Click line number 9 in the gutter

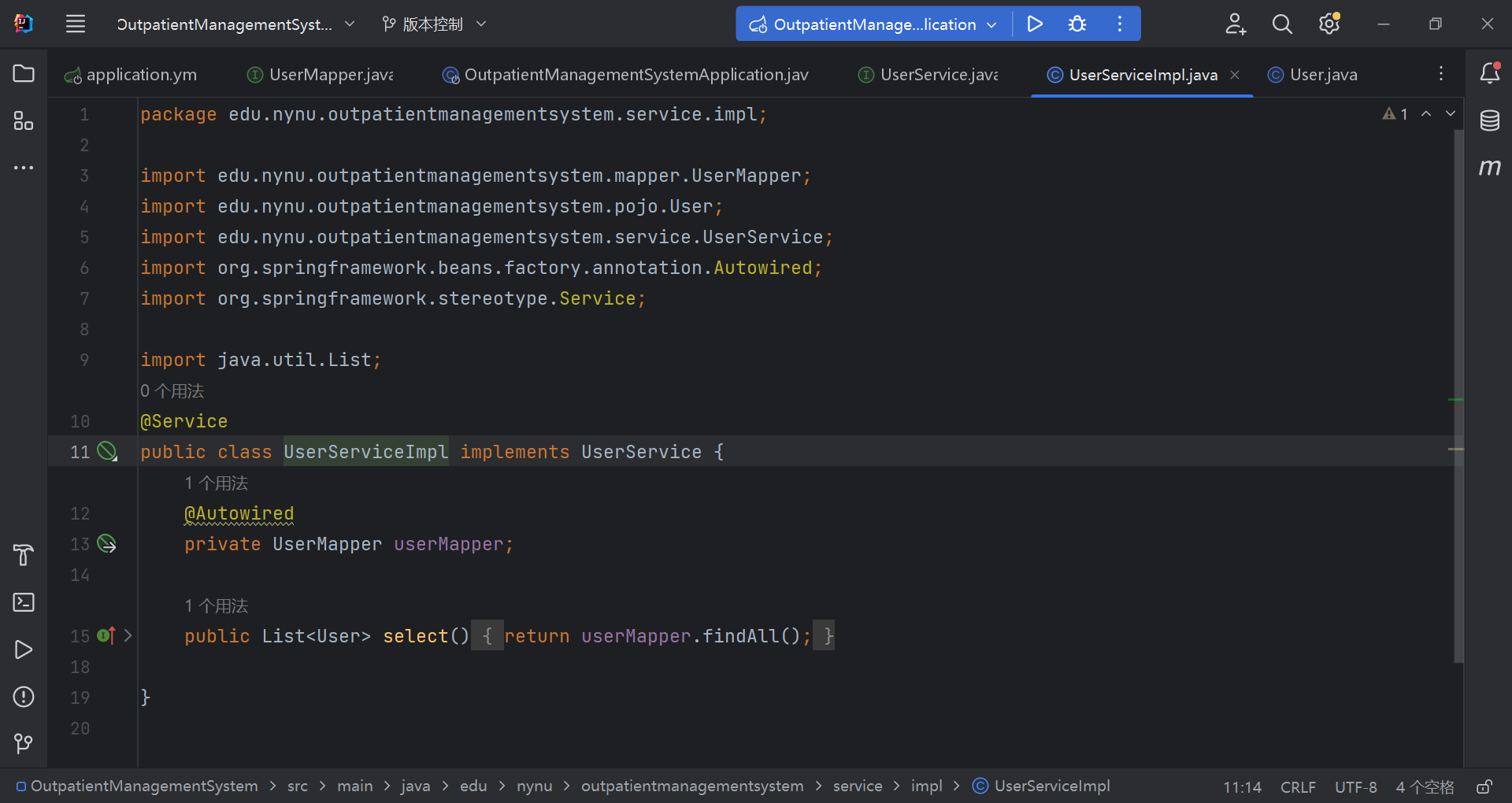click(84, 360)
